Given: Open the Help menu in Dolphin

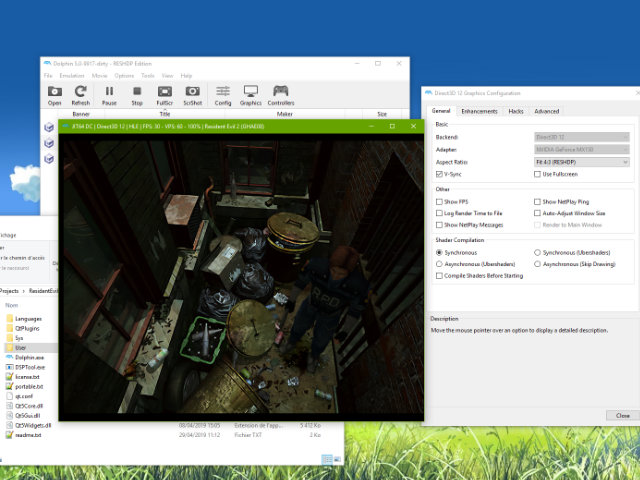Looking at the screenshot, I should pos(186,76).
